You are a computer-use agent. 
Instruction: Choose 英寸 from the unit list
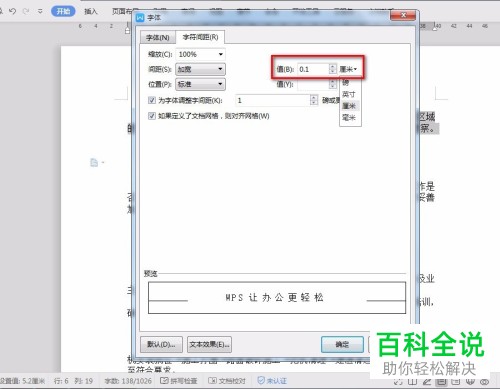tap(349, 94)
